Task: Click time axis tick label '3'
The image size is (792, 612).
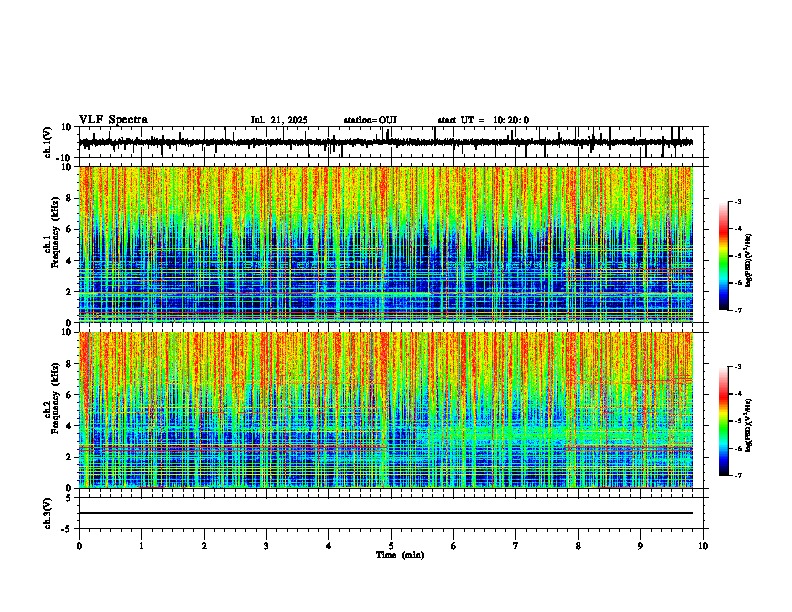Action: click(266, 546)
